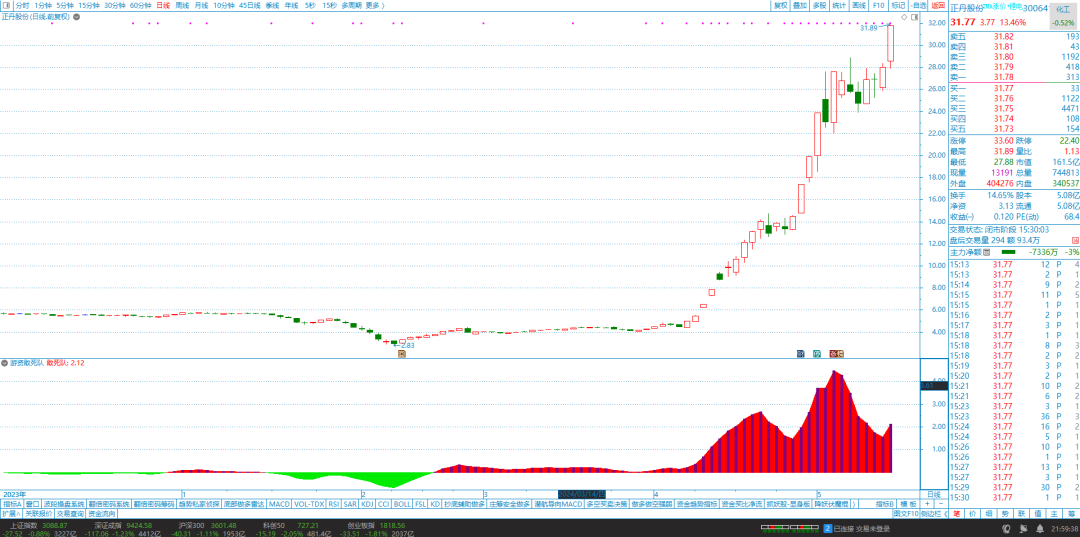
Task: Select the 1分钟 period
Action: 43,5
